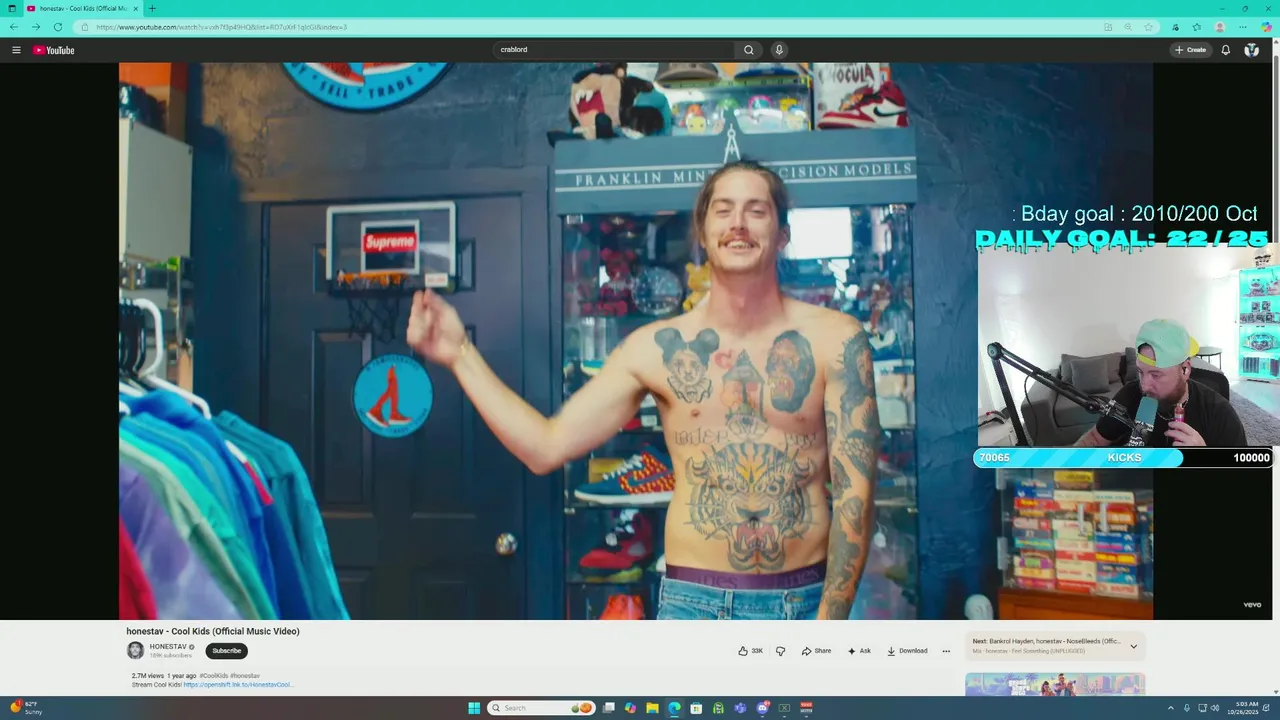Image resolution: width=1280 pixels, height=720 pixels.
Task: Add page to favorites with star icon
Action: [x=1149, y=27]
